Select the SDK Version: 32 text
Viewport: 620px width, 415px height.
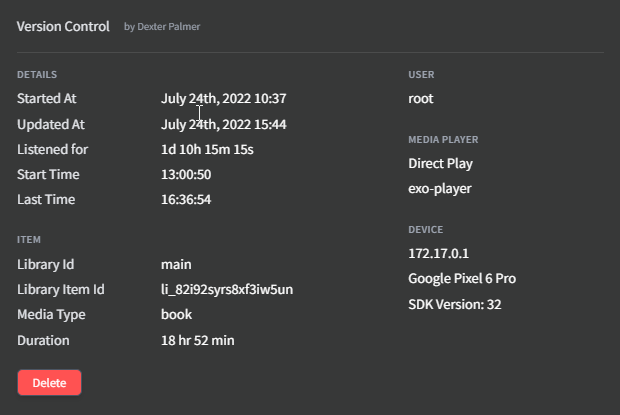pyautogui.click(x=455, y=304)
